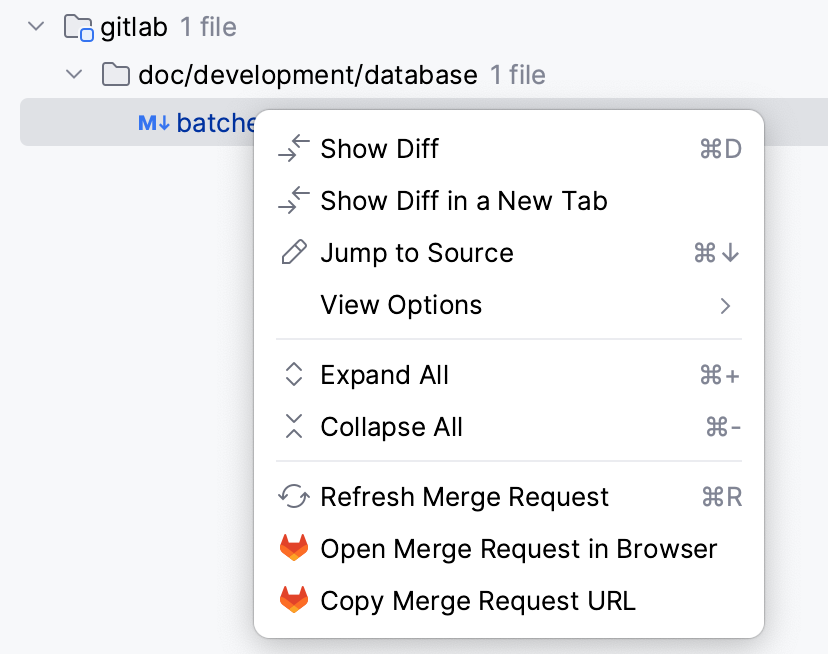Select Show Diff in a New Tab

coord(463,200)
